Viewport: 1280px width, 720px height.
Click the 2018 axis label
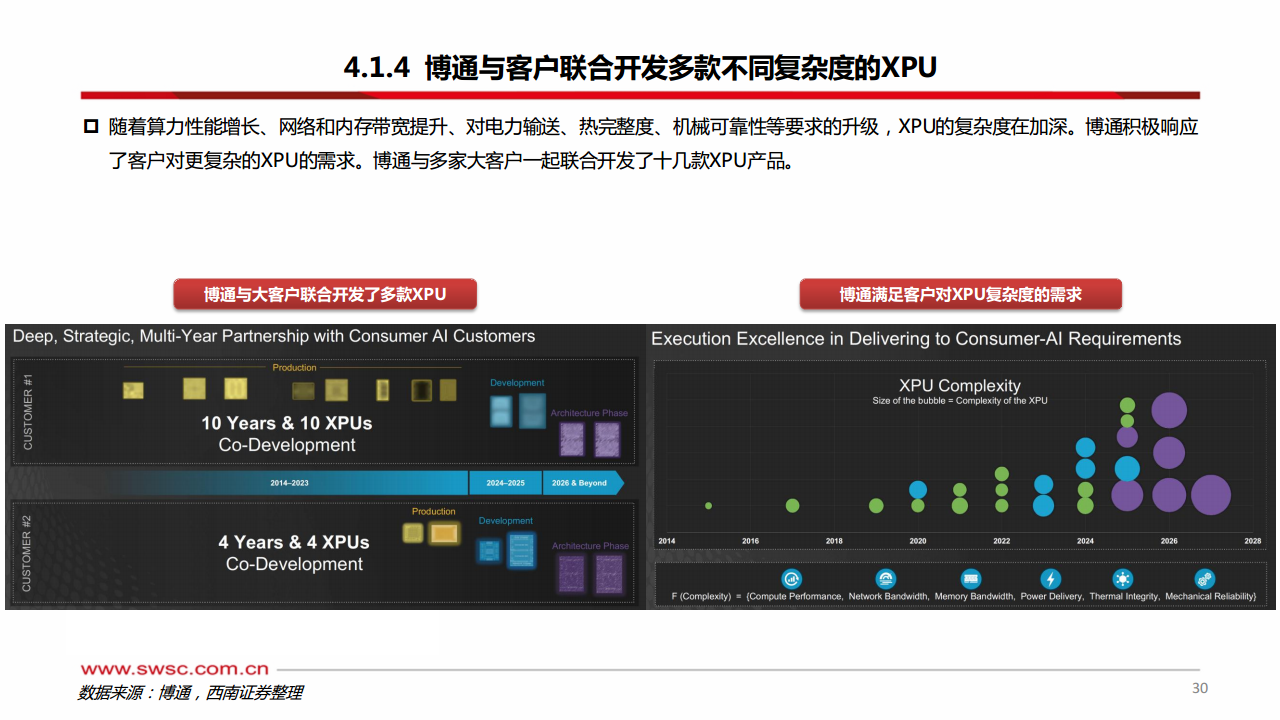(834, 541)
